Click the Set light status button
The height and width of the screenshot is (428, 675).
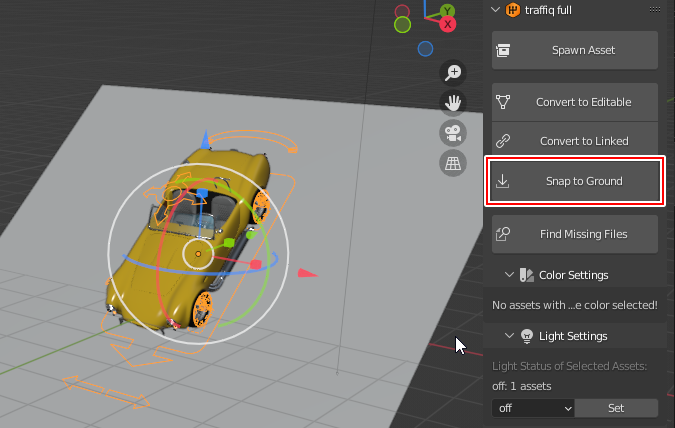(617, 408)
